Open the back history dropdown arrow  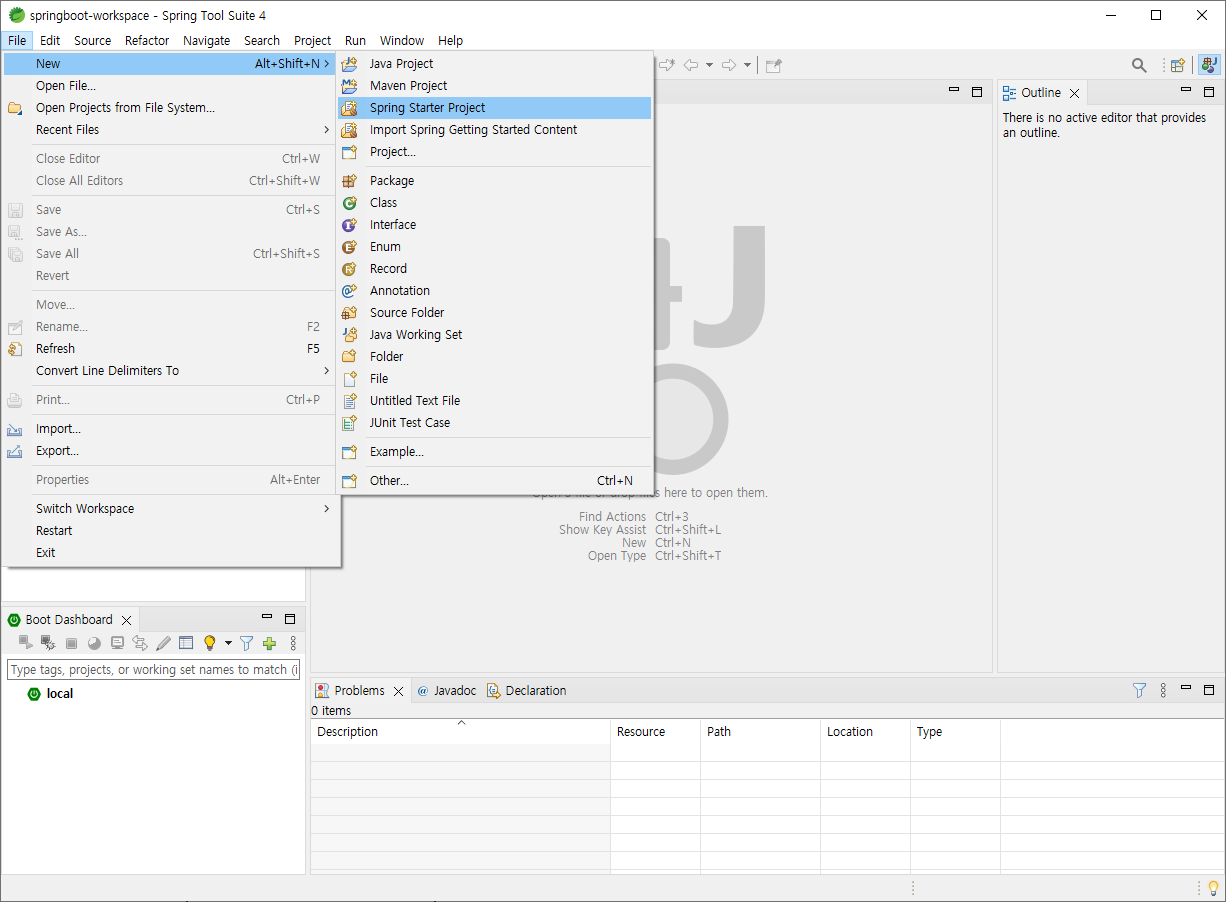coord(709,65)
